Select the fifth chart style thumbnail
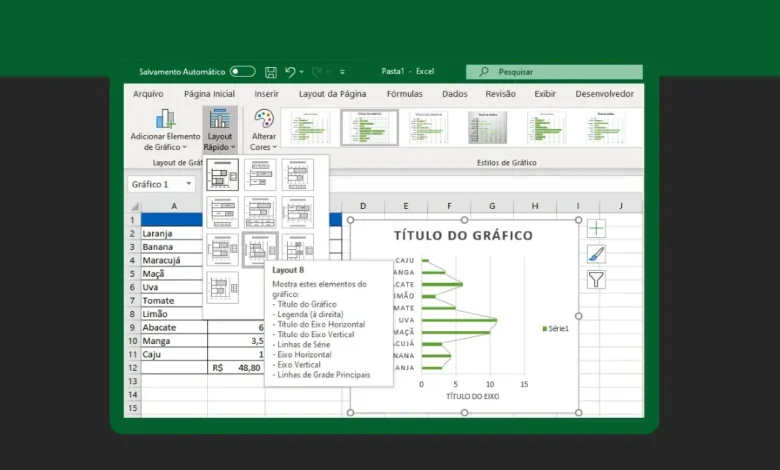Image resolution: width=780 pixels, height=470 pixels. [547, 128]
